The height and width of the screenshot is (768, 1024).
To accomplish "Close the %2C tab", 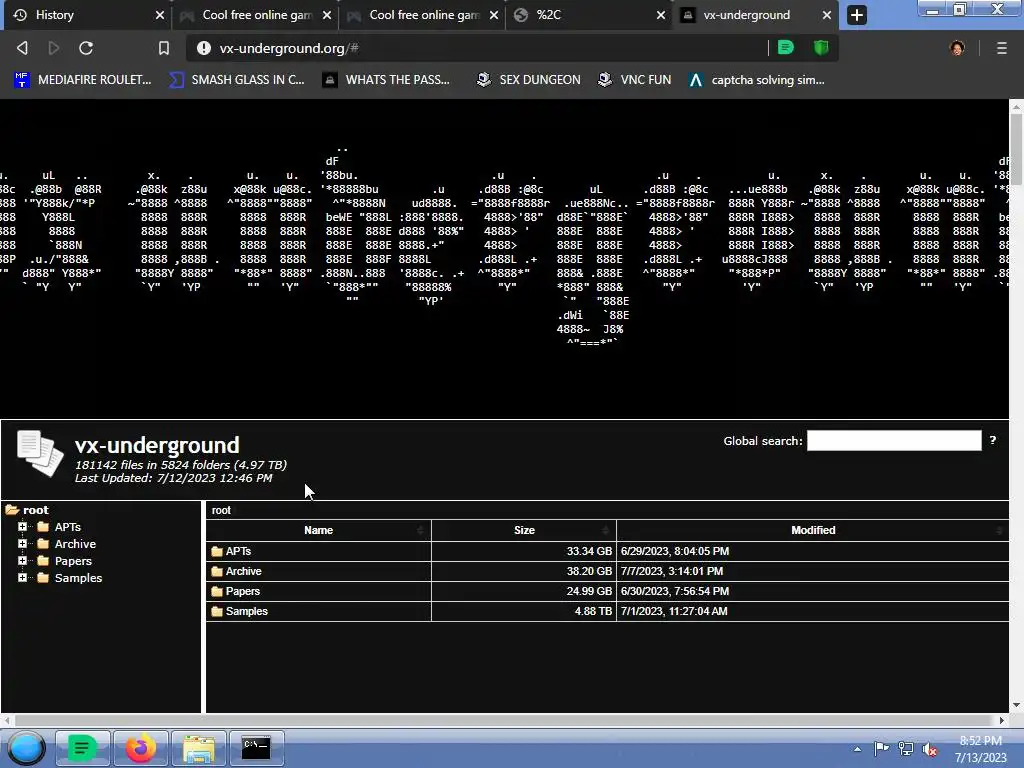I will click(x=661, y=15).
